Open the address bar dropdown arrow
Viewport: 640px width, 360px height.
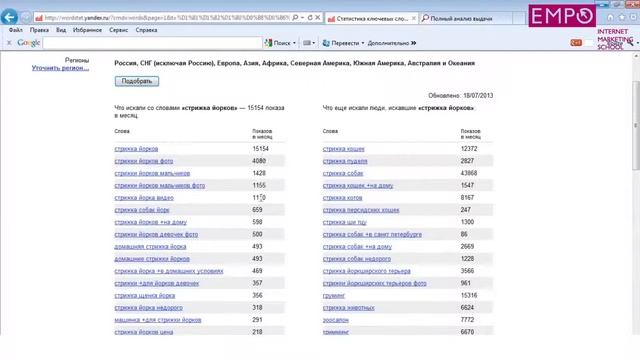click(x=302, y=18)
